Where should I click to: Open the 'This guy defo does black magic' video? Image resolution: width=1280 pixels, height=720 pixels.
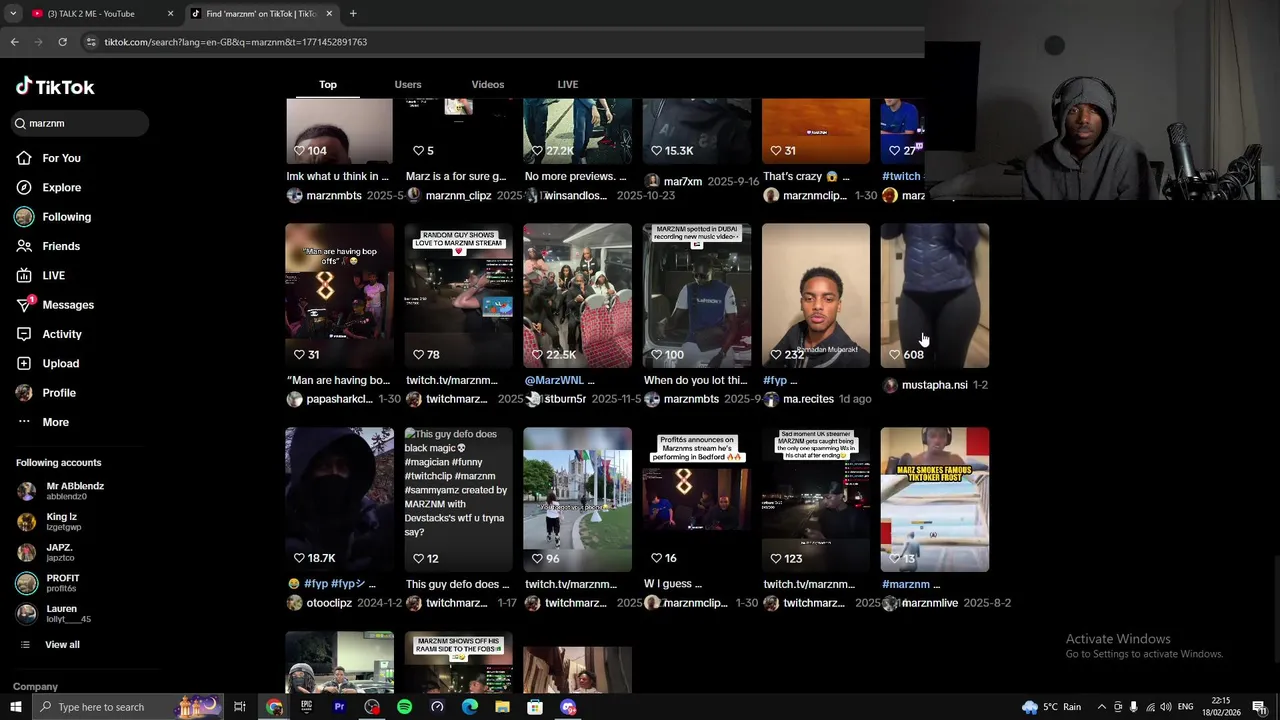click(x=458, y=499)
